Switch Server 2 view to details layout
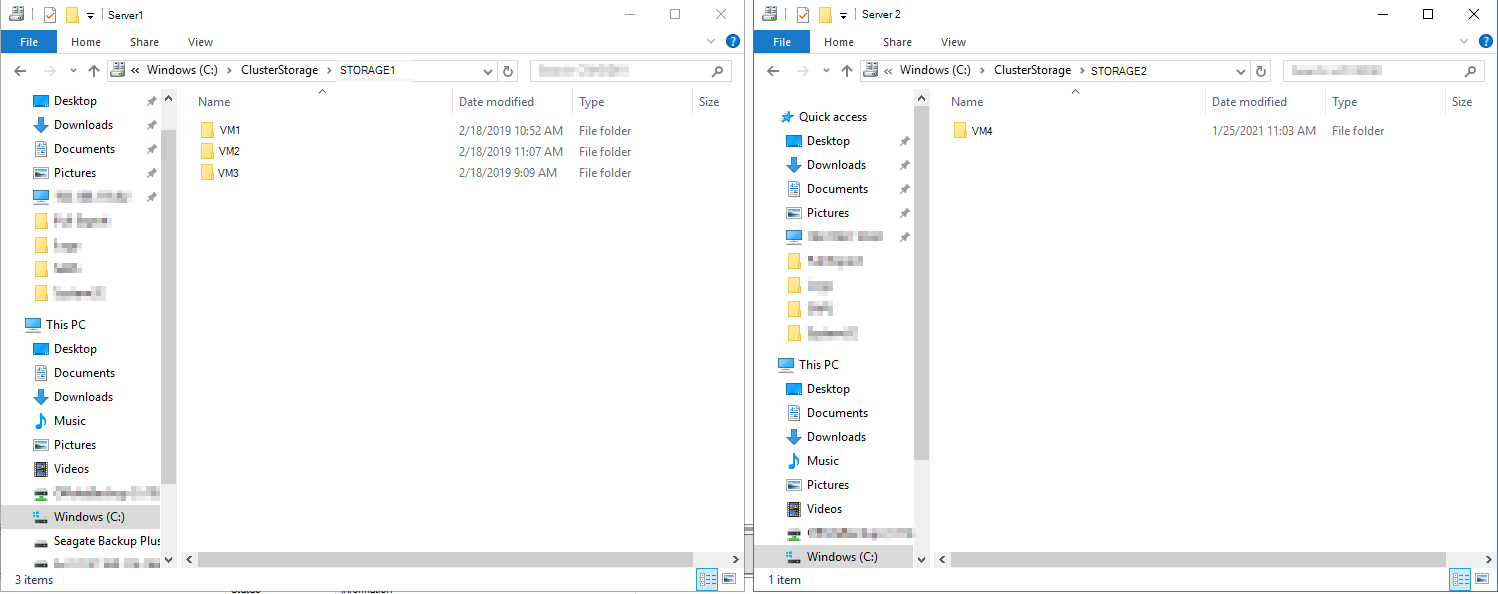 (1460, 579)
